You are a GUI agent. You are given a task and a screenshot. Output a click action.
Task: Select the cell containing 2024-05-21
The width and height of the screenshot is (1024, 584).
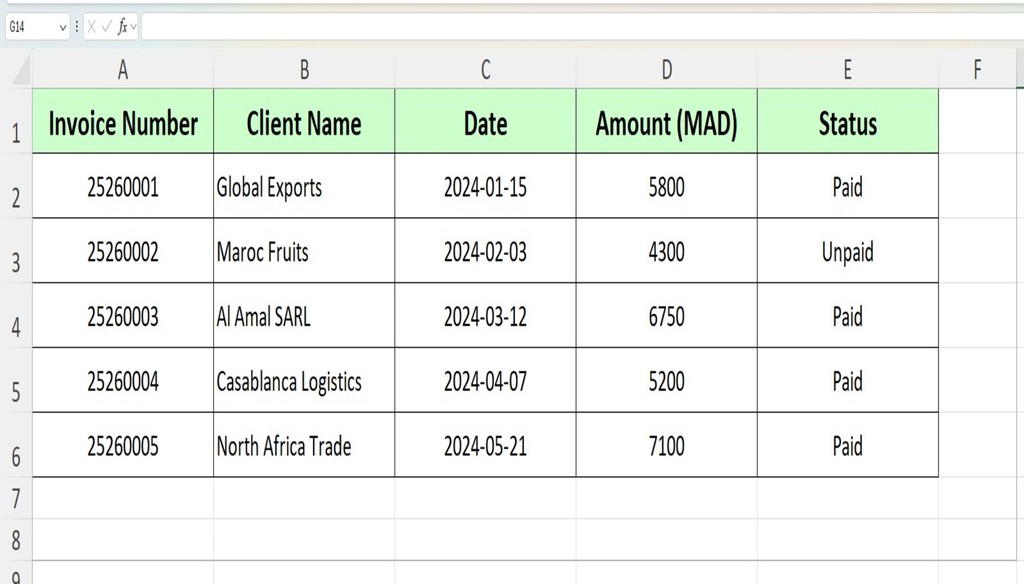(x=485, y=446)
